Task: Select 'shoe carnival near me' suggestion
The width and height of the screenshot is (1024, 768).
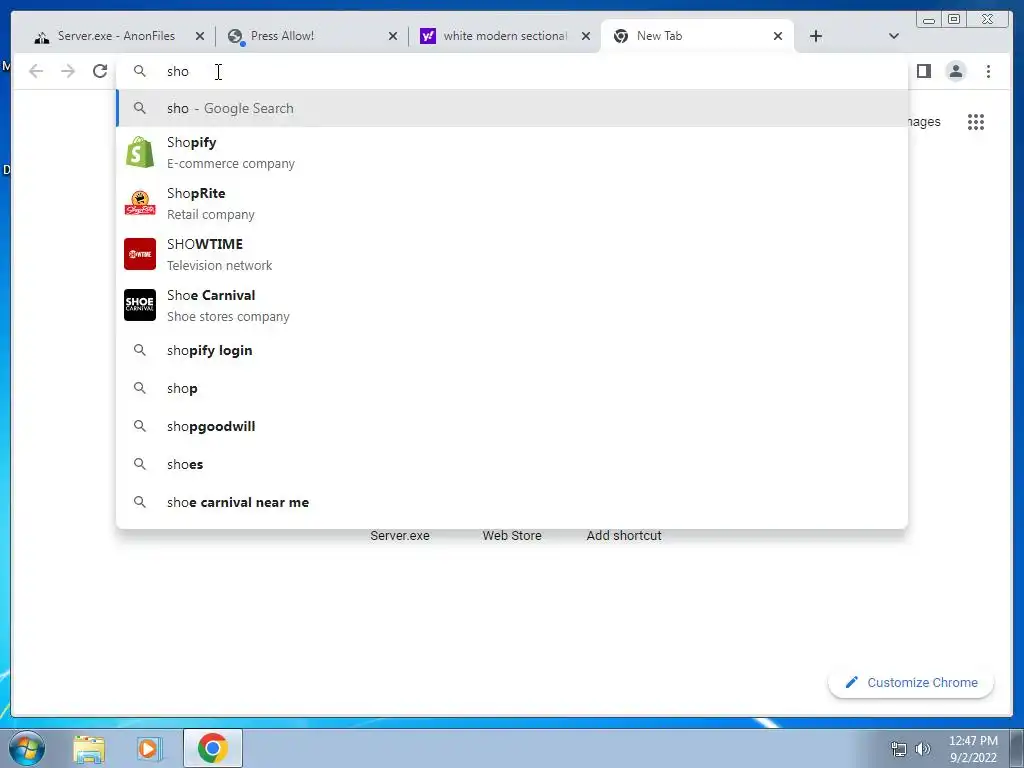Action: [x=512, y=502]
